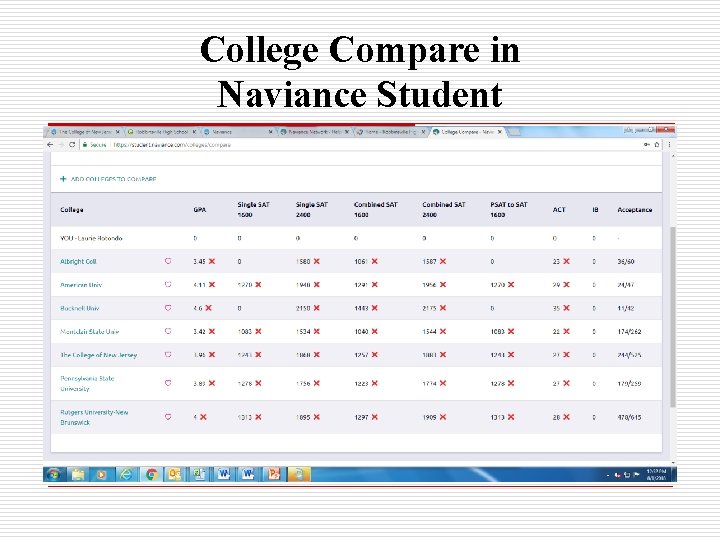Open PowerPoint from the taskbar
The image size is (720, 540).
pos(274,474)
